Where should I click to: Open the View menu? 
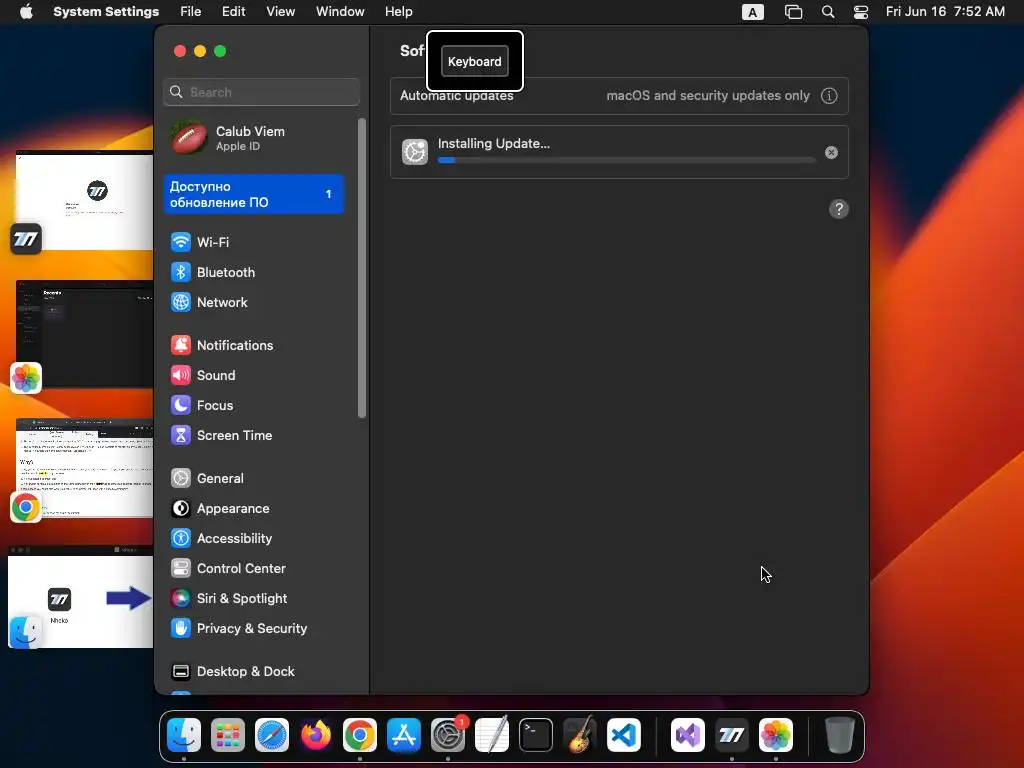click(280, 12)
